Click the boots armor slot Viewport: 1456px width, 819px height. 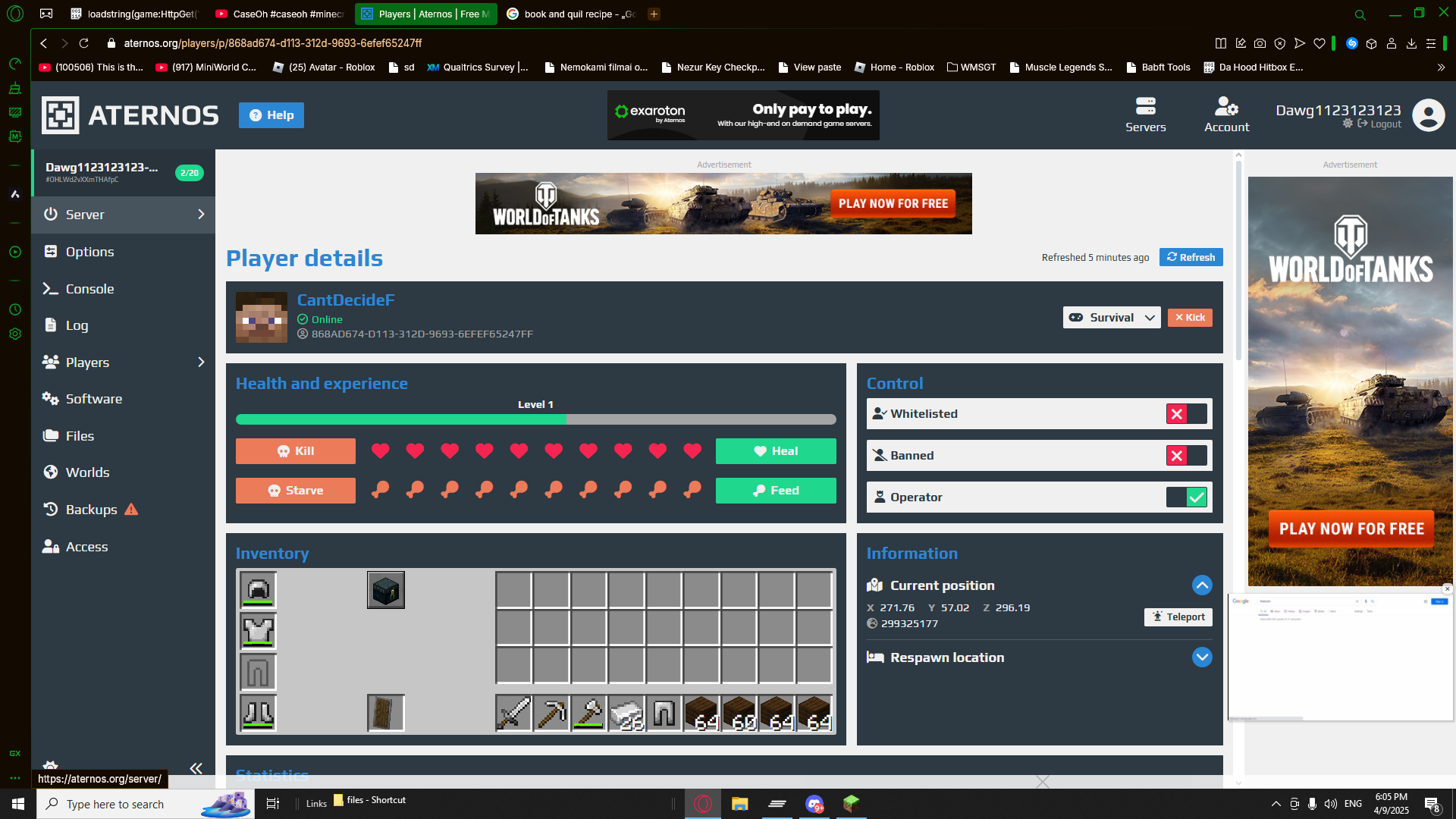(x=258, y=713)
